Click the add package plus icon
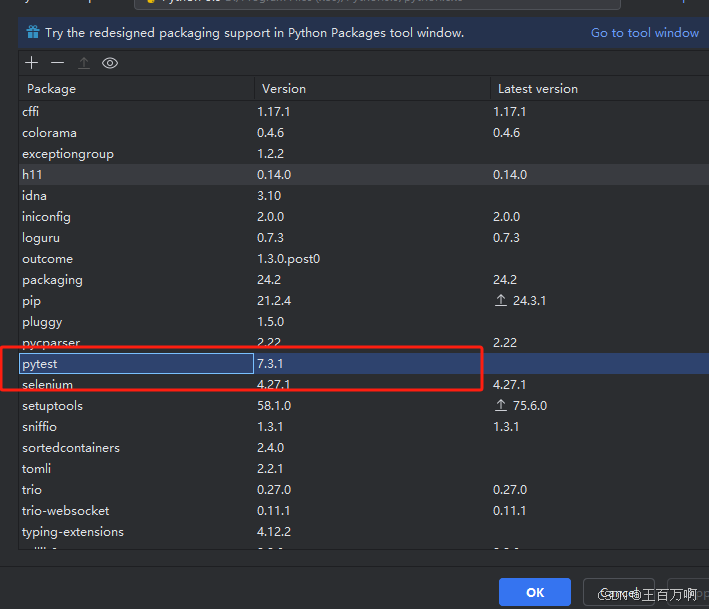The width and height of the screenshot is (709, 609). (x=31, y=63)
